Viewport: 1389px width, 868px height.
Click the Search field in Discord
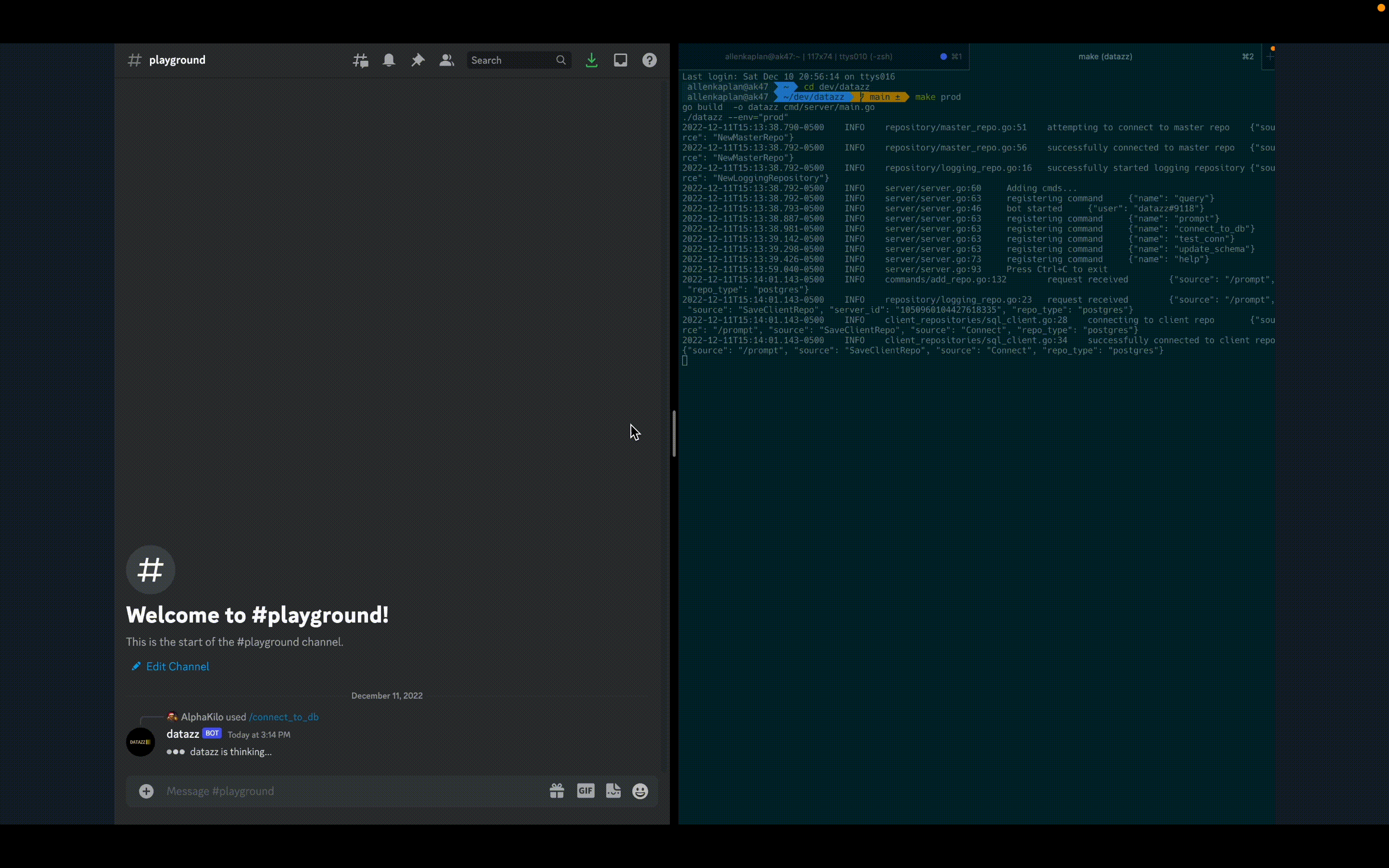511,60
